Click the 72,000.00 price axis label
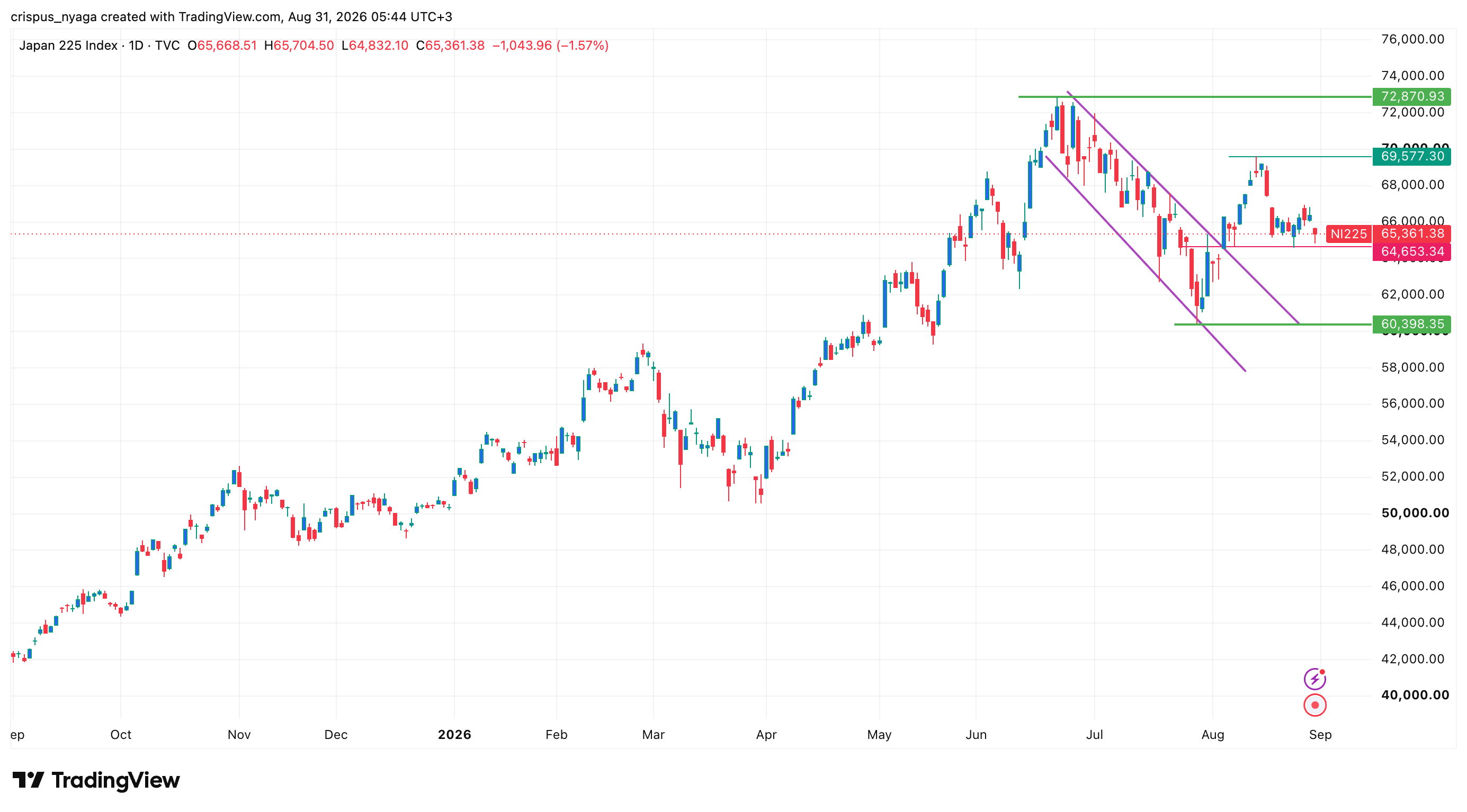1467x812 pixels. point(1412,112)
